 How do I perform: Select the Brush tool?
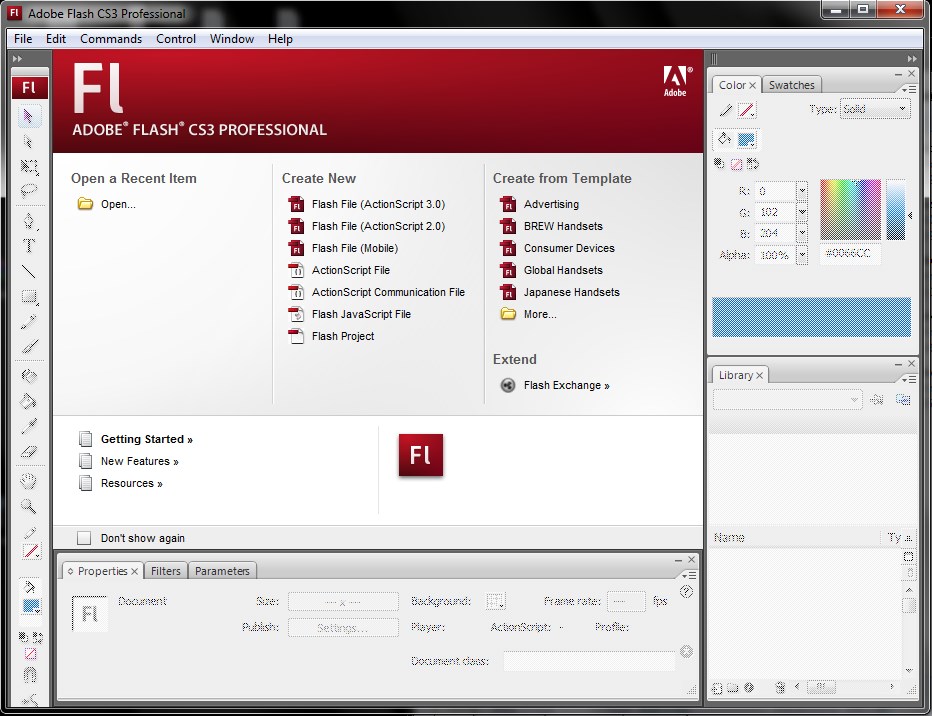click(29, 346)
